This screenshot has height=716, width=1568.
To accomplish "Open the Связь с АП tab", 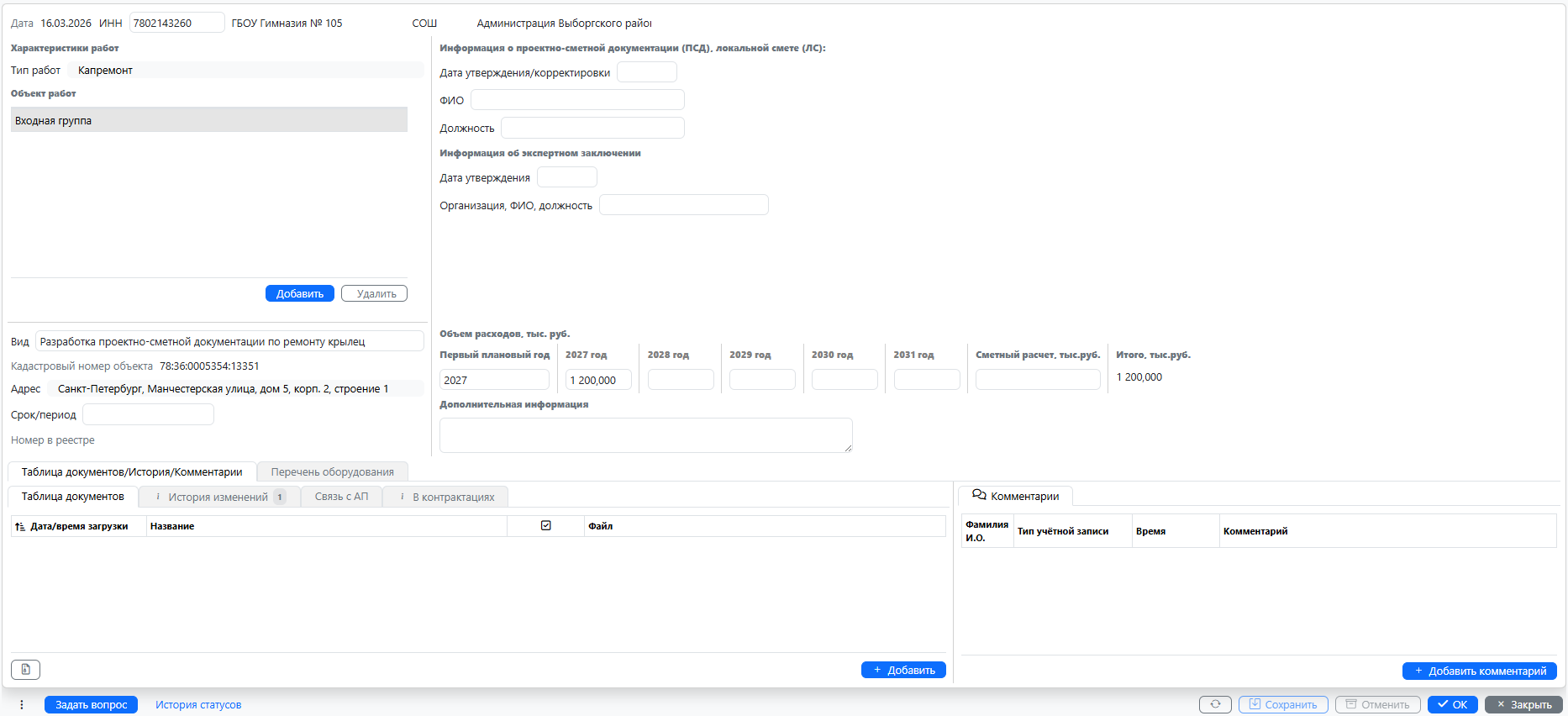I will tap(341, 497).
